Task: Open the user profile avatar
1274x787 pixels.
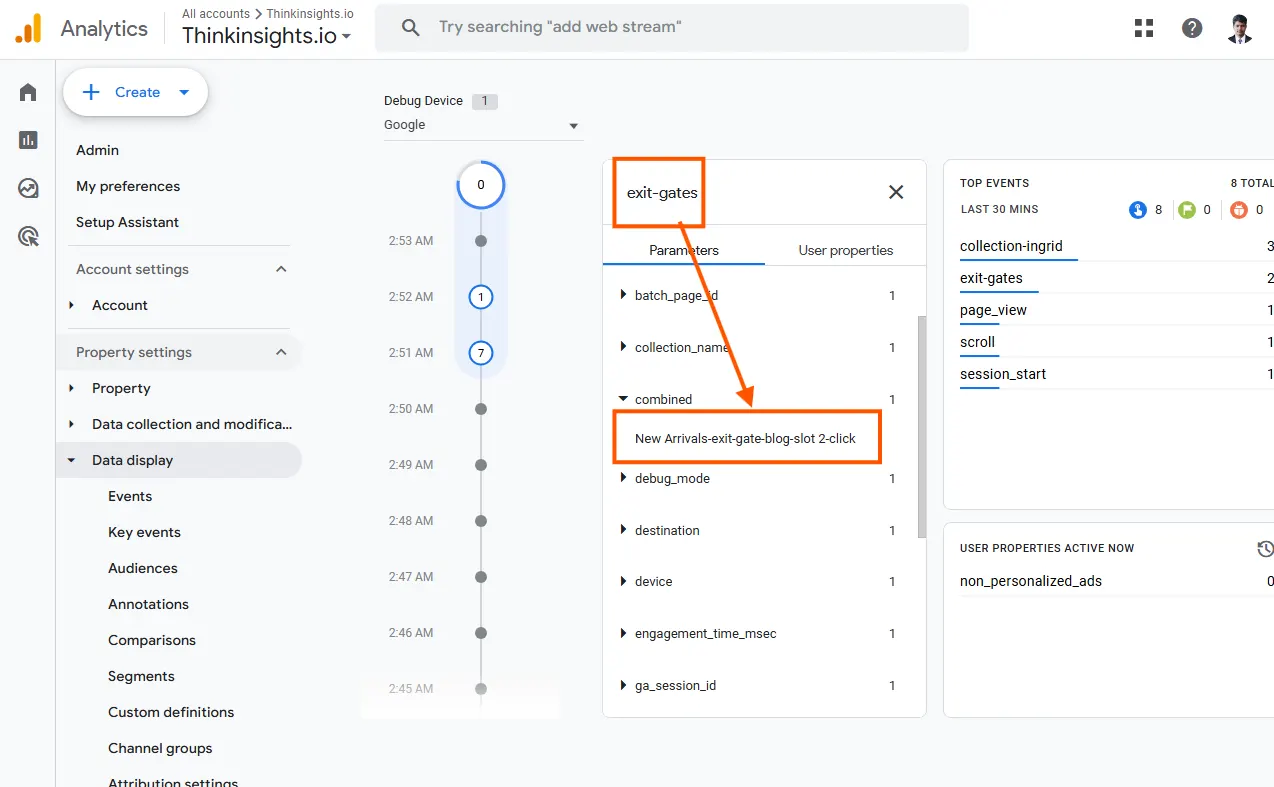Action: pos(1240,28)
